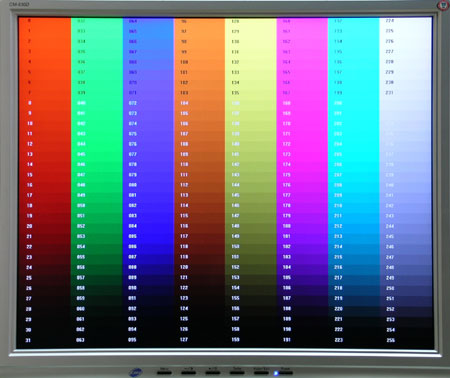Click the number 229 in the white column
The width and height of the screenshot is (450, 378).
click(390, 72)
